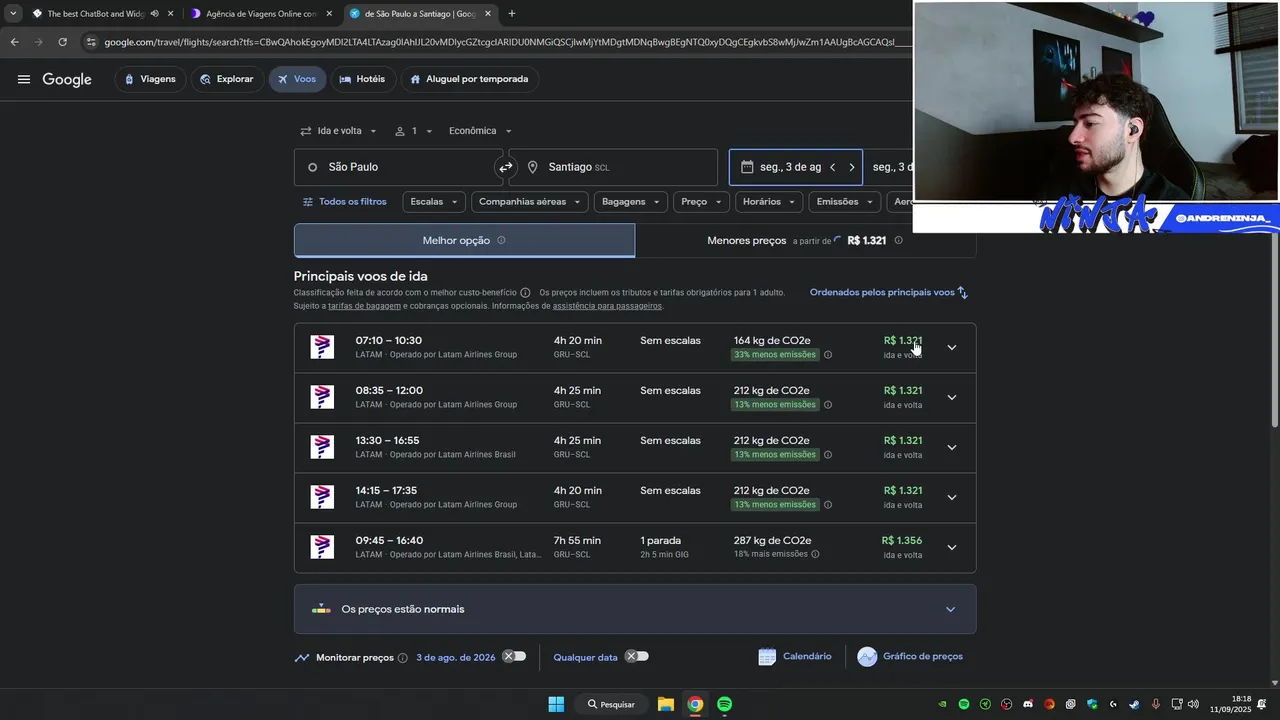Open notifications bell in taskbar
Viewport: 1280px width, 720px height.
pyautogui.click(x=1262, y=704)
